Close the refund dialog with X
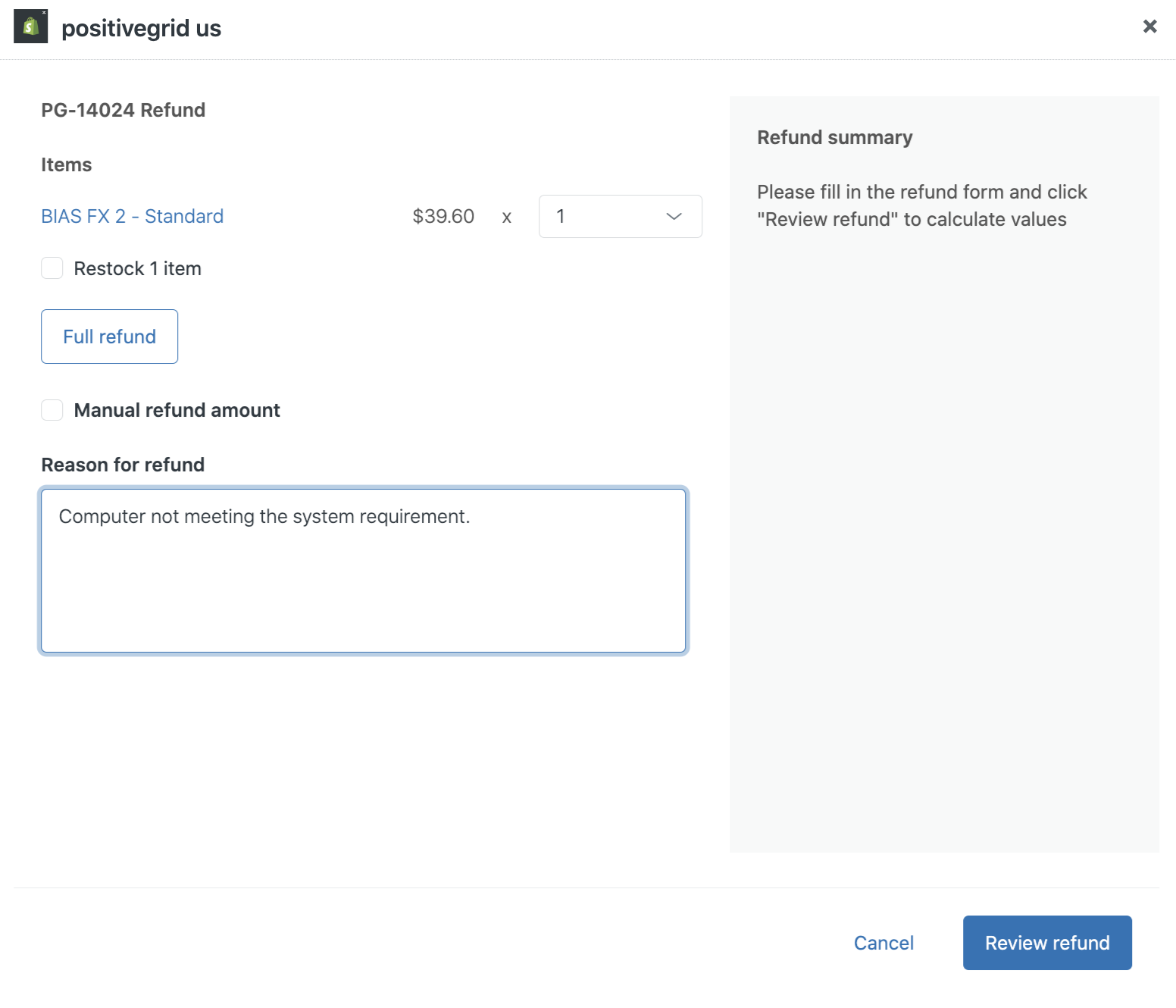Screen dimensions: 1176x1008 point(1149,27)
